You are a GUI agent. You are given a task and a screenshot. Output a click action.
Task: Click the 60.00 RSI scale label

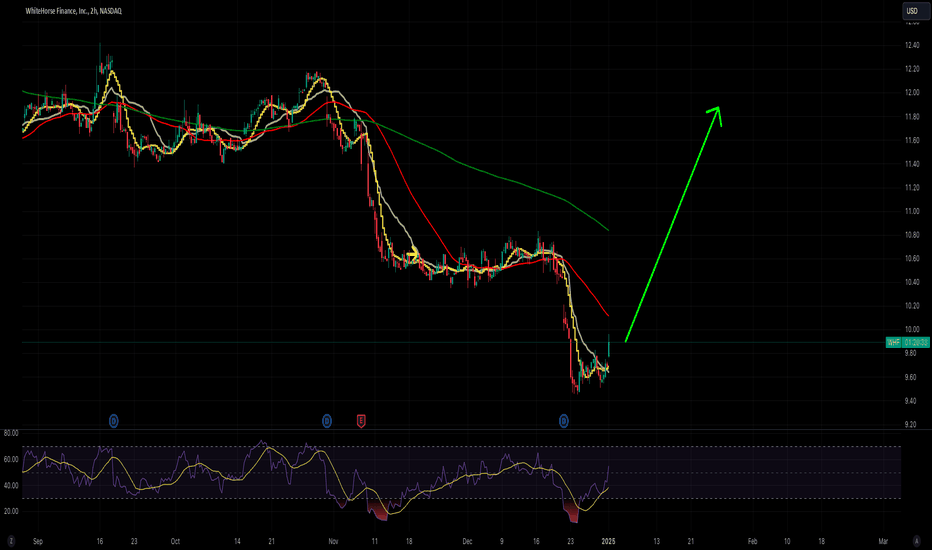pyautogui.click(x=11, y=460)
